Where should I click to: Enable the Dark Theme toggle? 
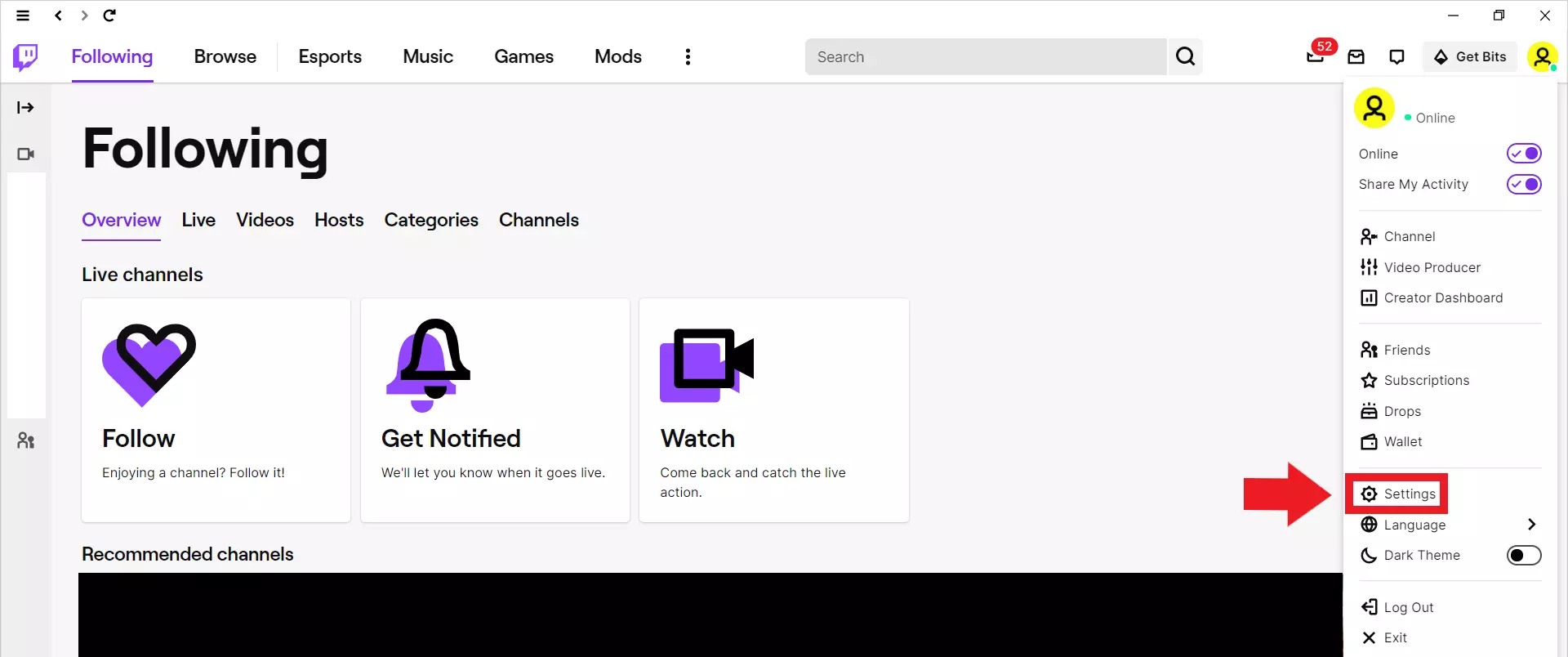(x=1523, y=556)
